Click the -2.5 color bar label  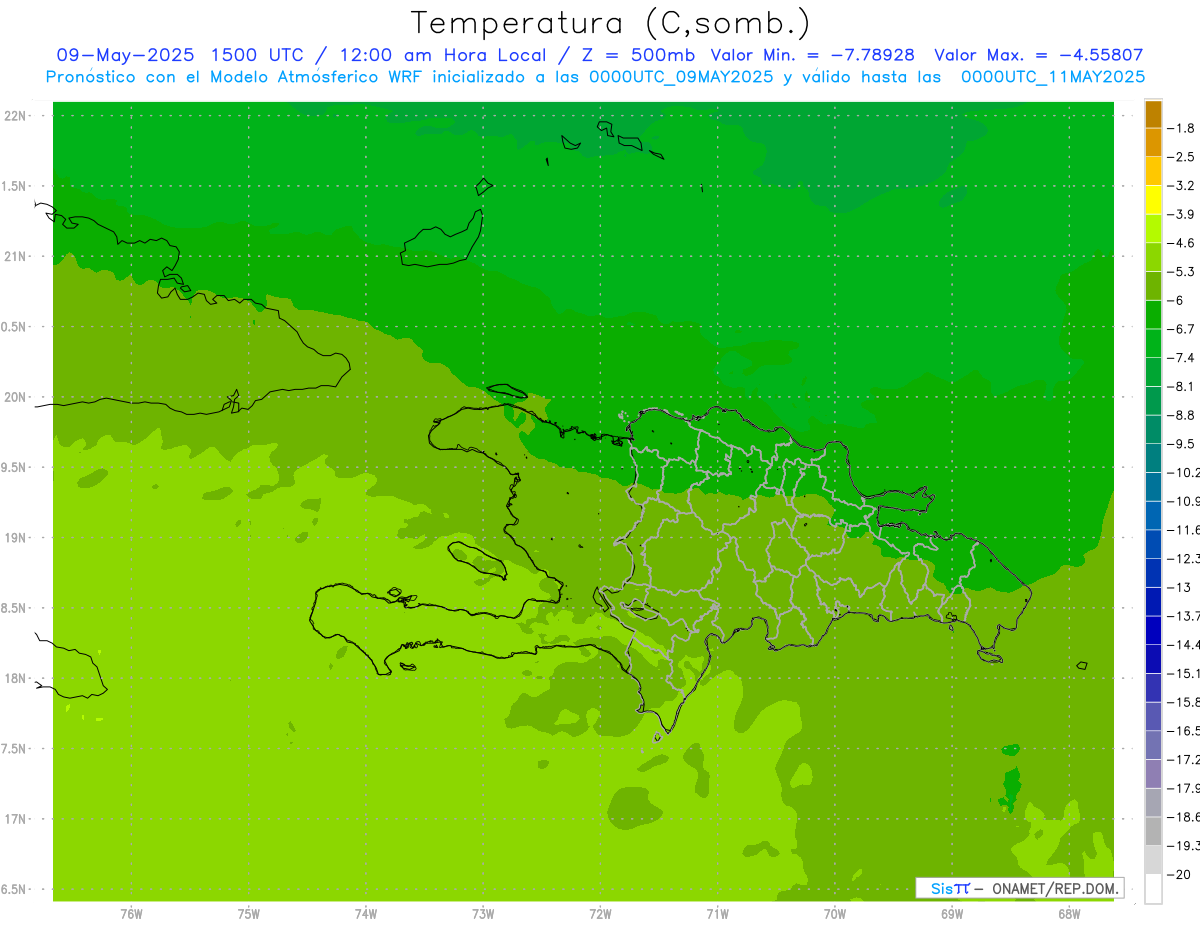point(1182,157)
